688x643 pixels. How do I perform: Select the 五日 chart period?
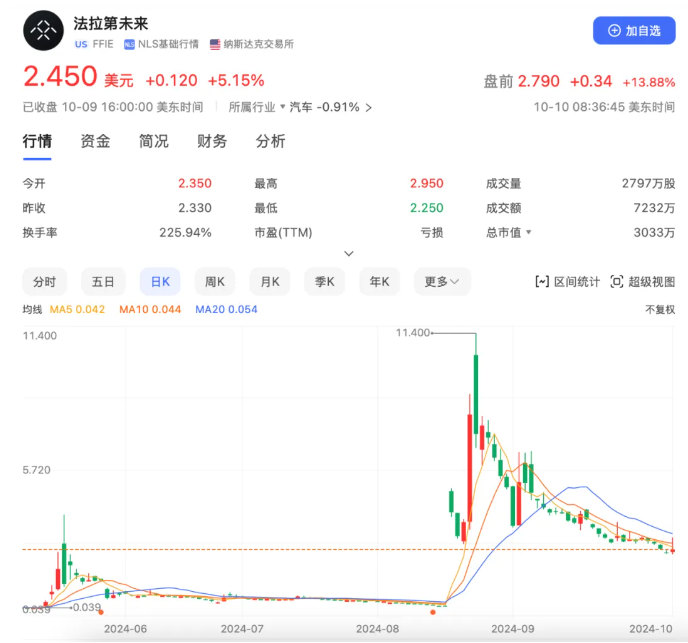(103, 282)
